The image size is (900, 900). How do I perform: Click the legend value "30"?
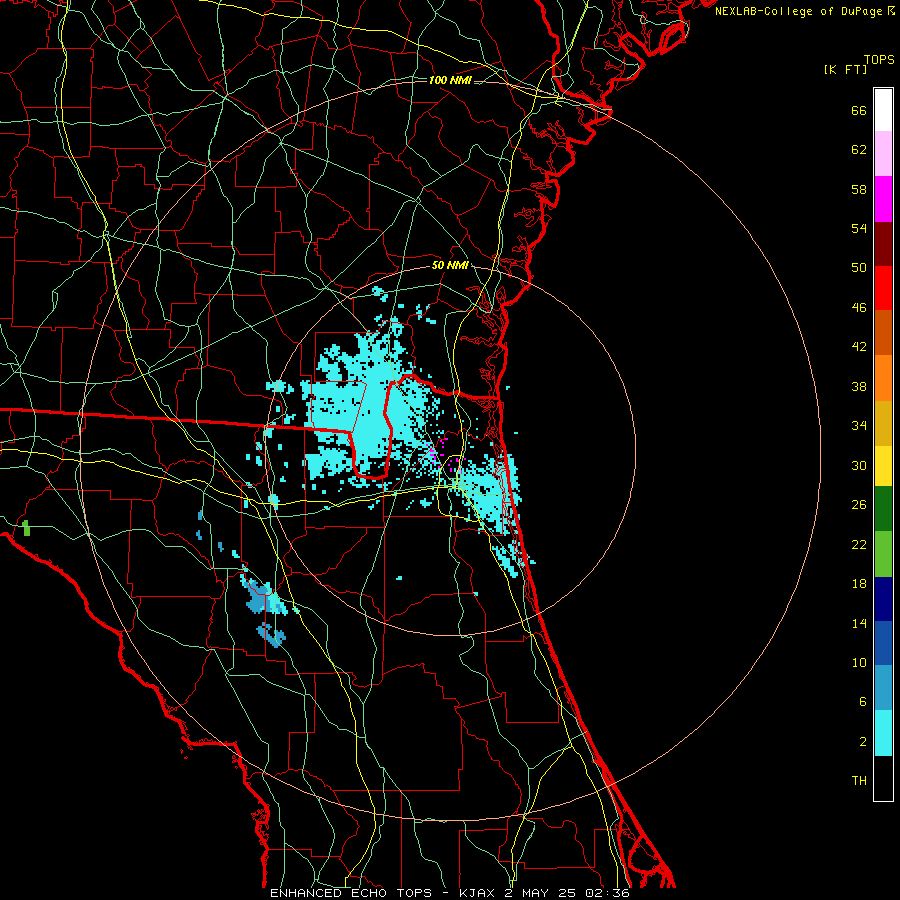[859, 465]
